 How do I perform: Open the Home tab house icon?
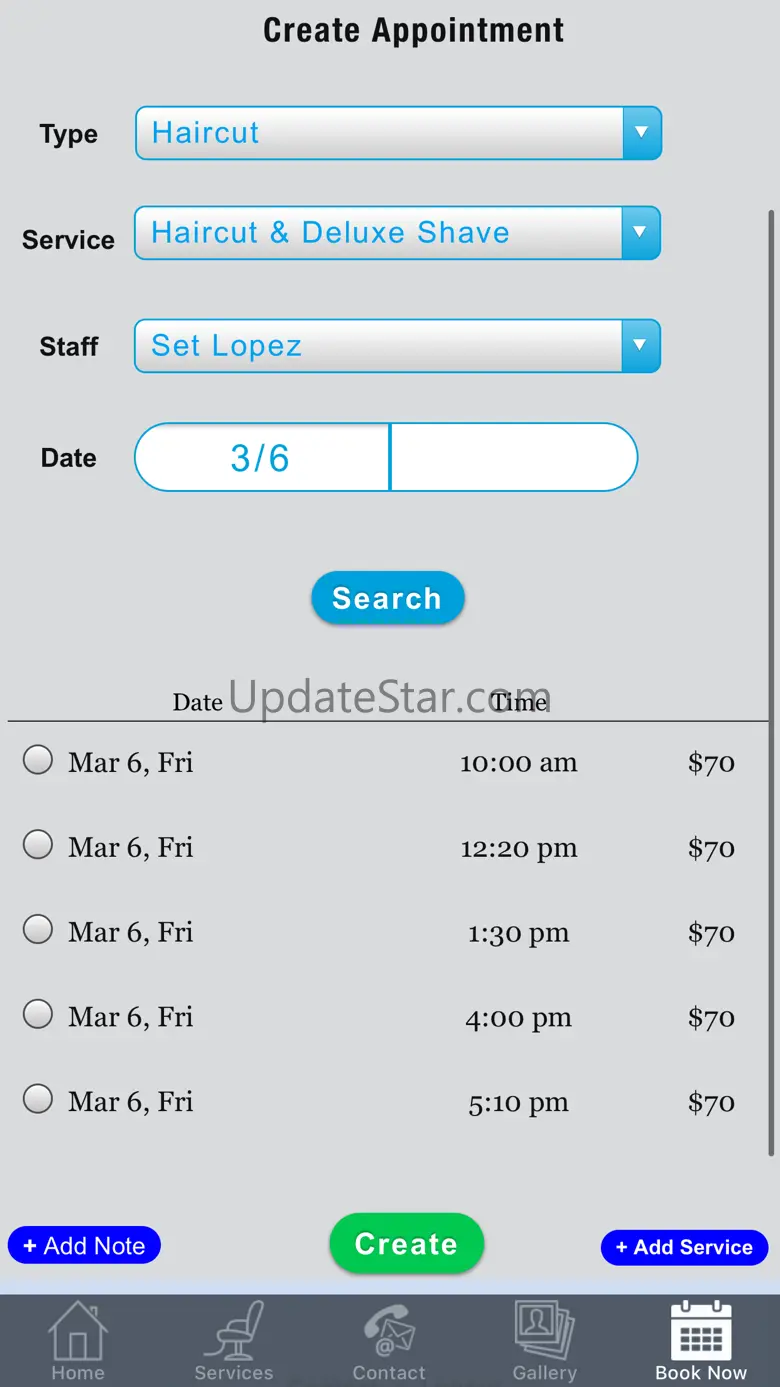[x=78, y=1330]
